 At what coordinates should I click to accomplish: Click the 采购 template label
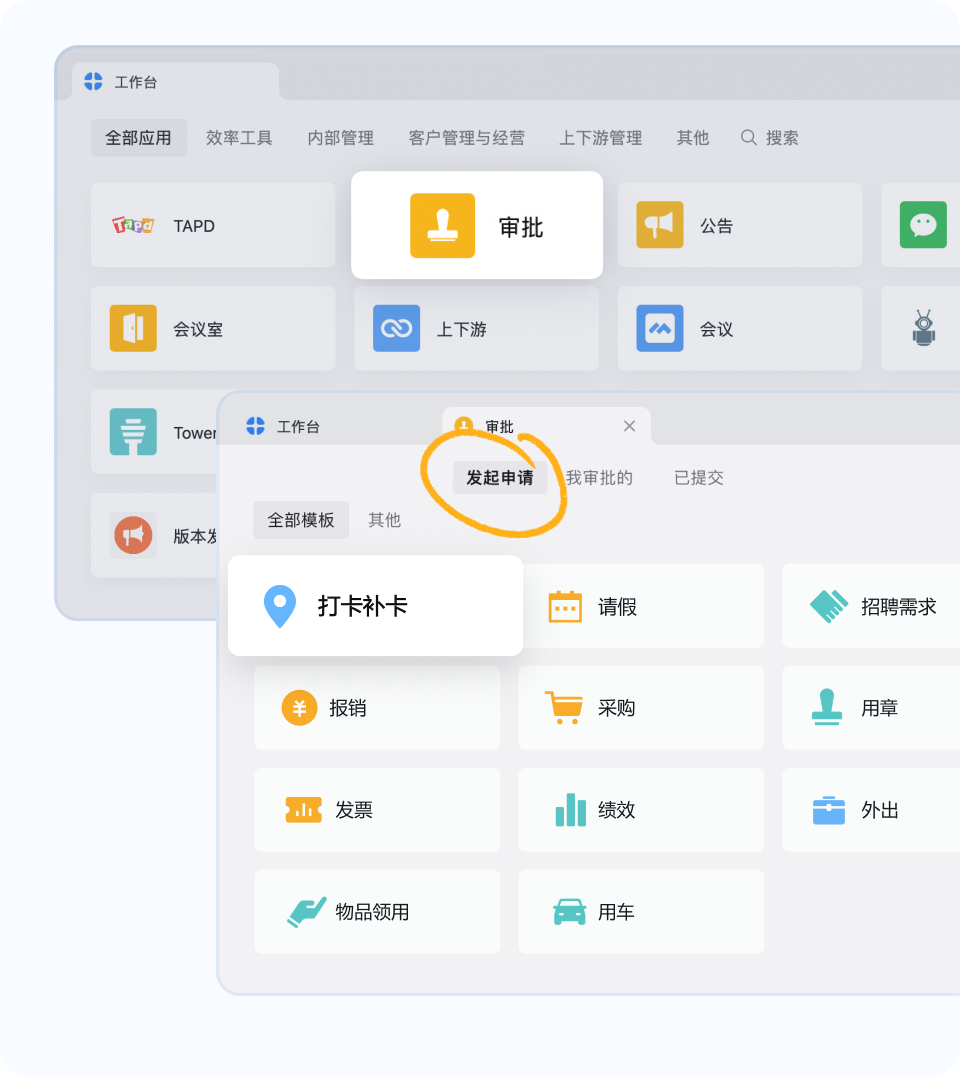click(x=617, y=707)
